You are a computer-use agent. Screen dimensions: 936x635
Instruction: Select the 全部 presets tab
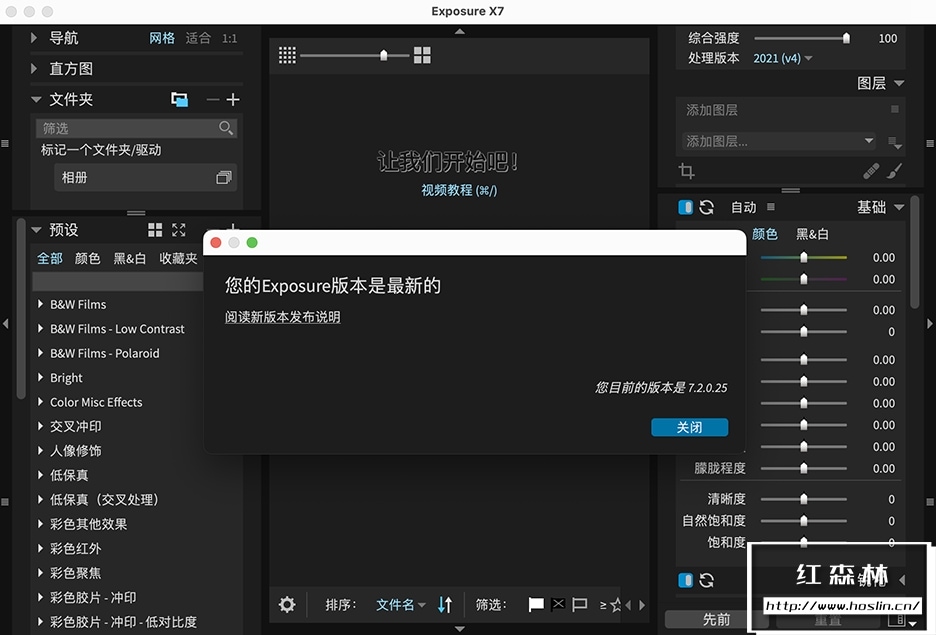click(x=50, y=258)
